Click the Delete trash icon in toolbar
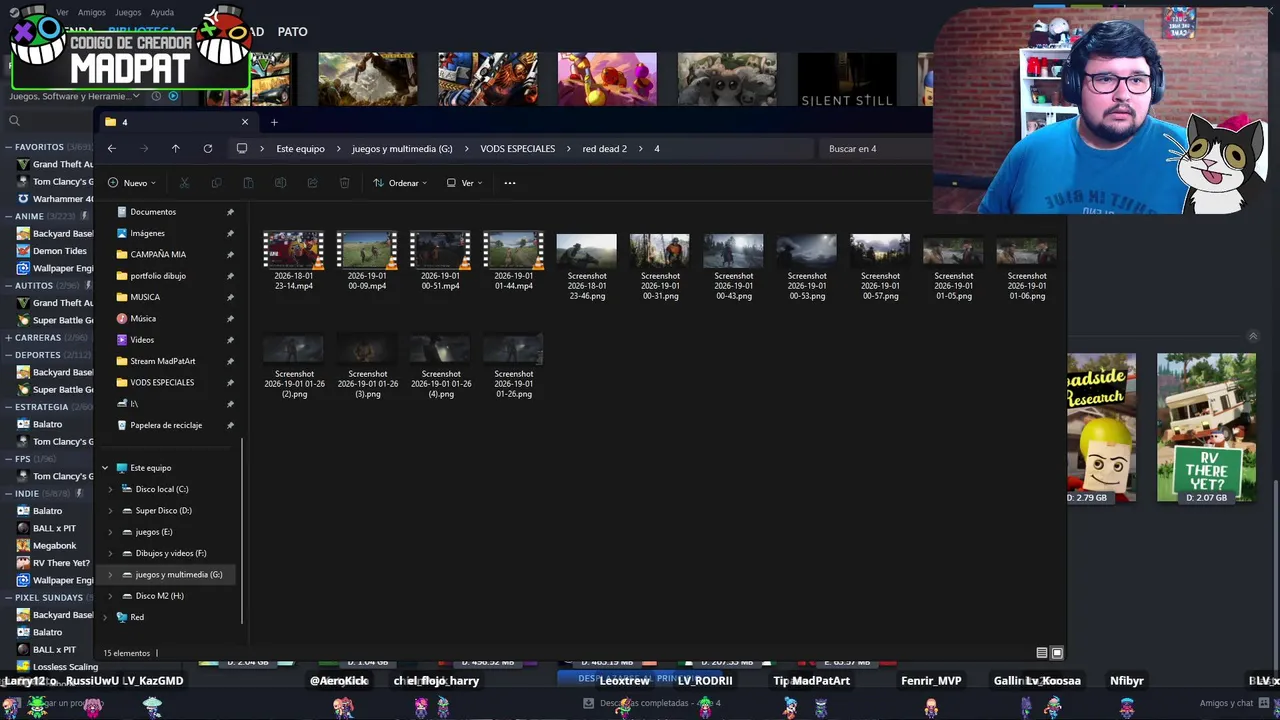The width and height of the screenshot is (1280, 720). [344, 183]
